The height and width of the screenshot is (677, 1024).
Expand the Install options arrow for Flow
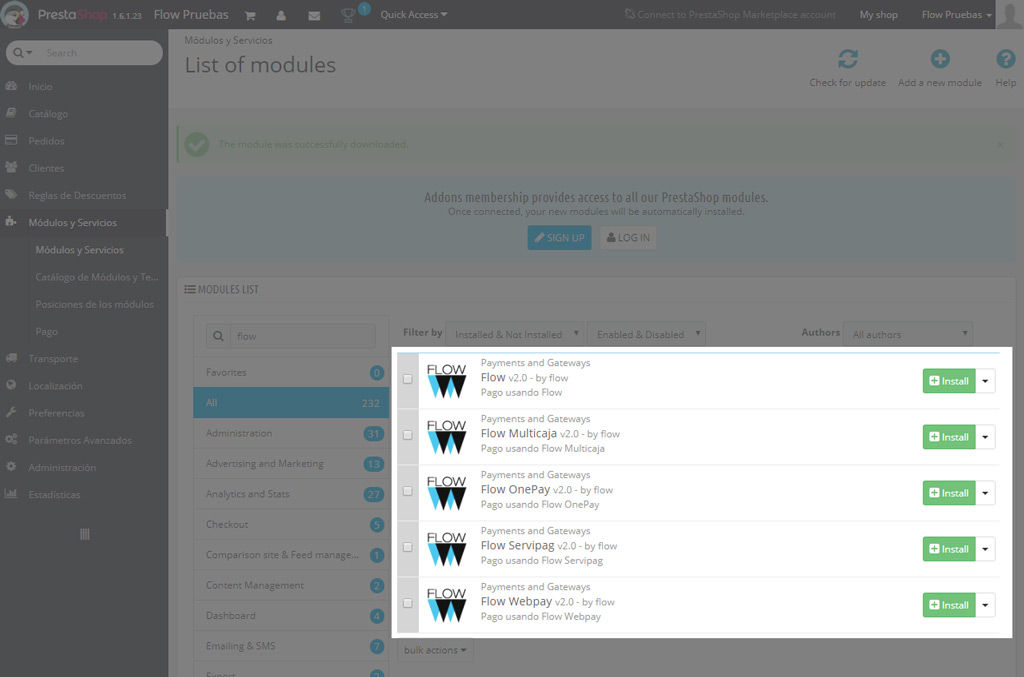[x=985, y=381]
